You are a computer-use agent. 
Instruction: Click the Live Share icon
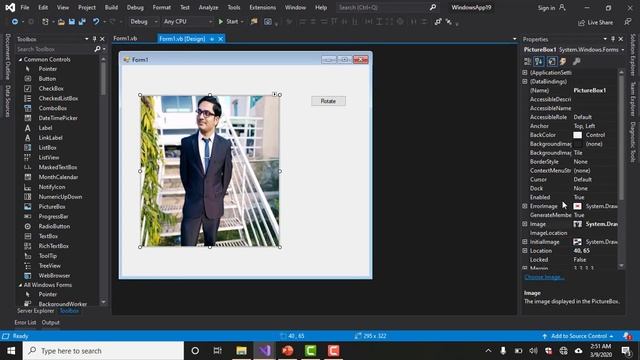[x=581, y=22]
